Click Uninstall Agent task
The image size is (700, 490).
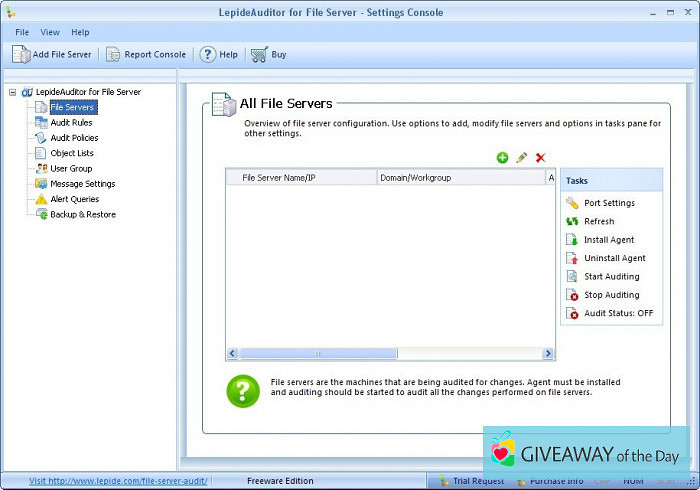click(x=614, y=258)
